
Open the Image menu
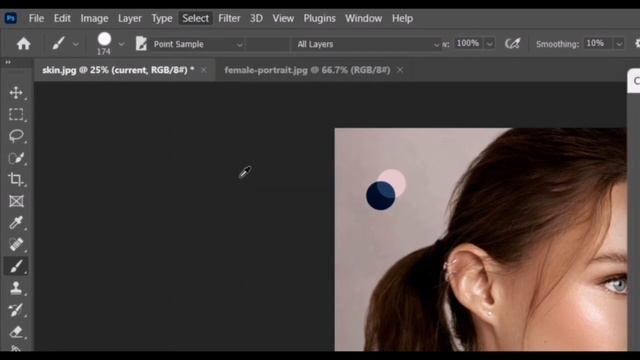tap(94, 18)
